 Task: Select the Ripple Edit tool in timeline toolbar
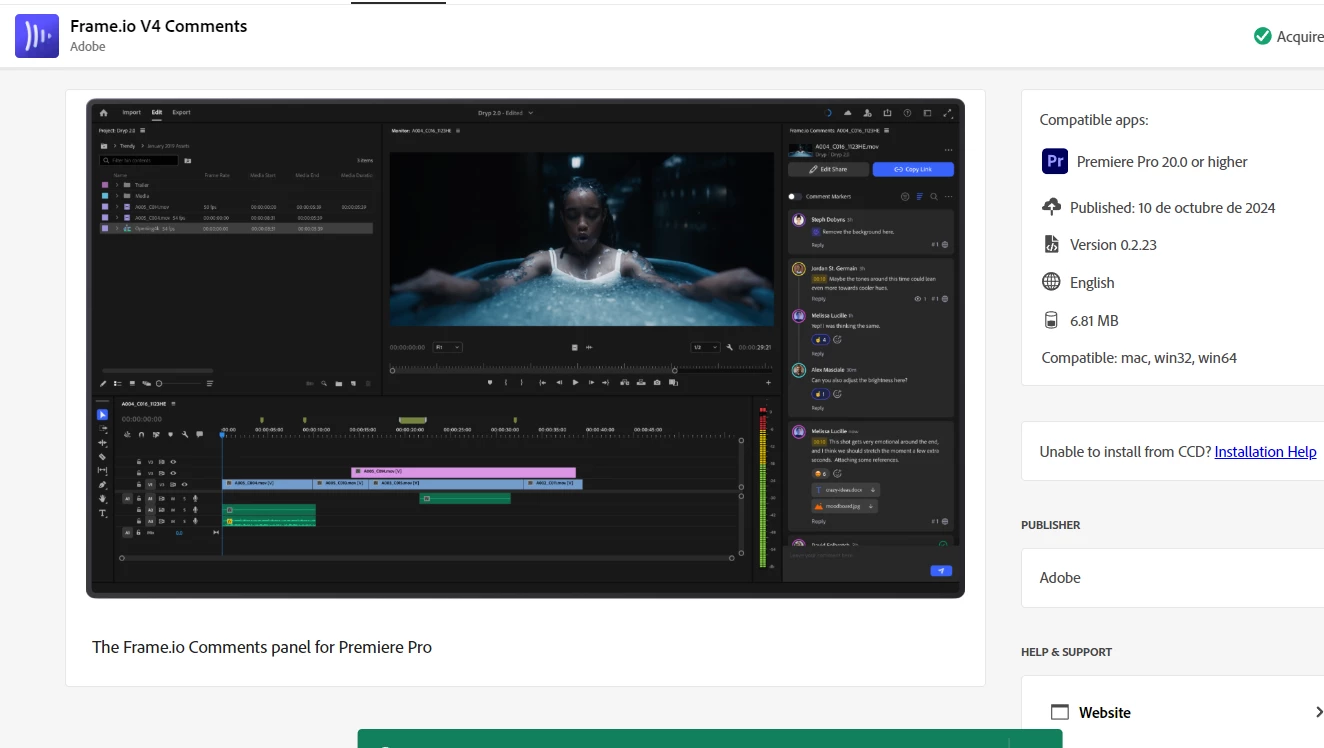coord(102,442)
